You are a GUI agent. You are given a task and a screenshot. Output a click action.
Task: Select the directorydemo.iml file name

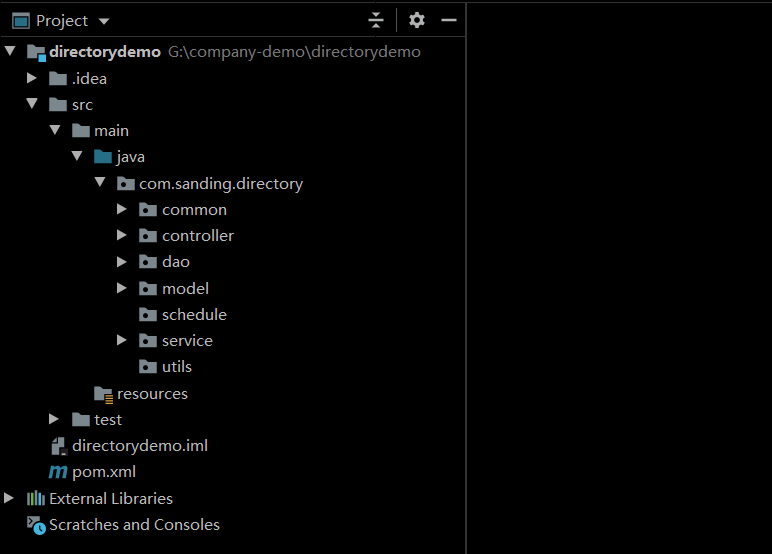(140, 446)
